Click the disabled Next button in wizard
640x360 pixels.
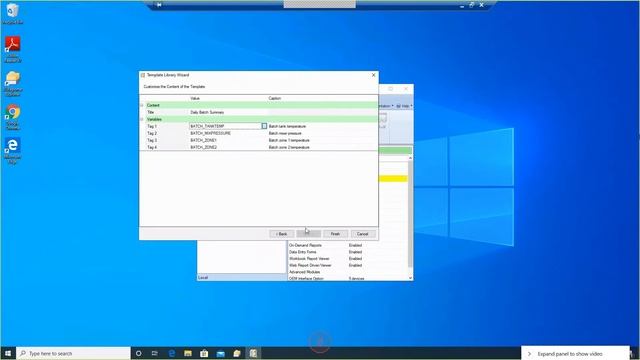pos(308,234)
